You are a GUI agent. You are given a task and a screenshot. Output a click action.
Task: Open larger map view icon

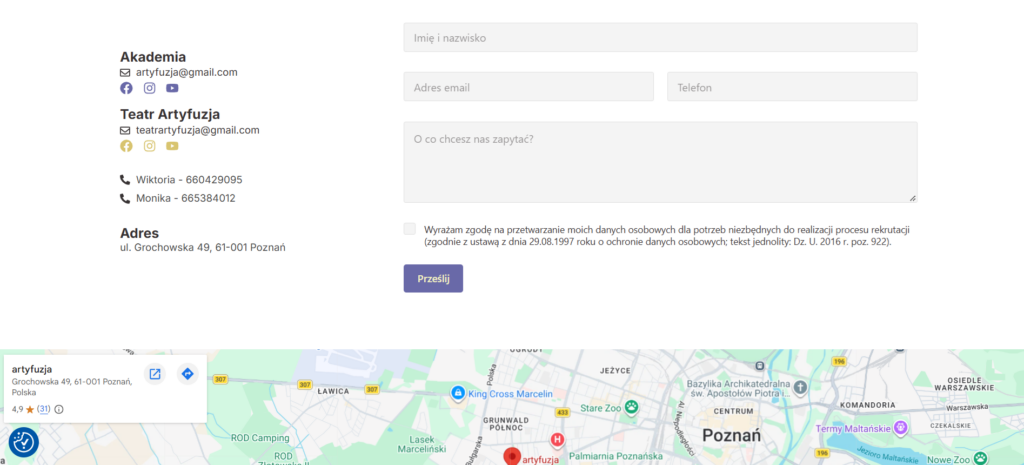click(x=155, y=374)
